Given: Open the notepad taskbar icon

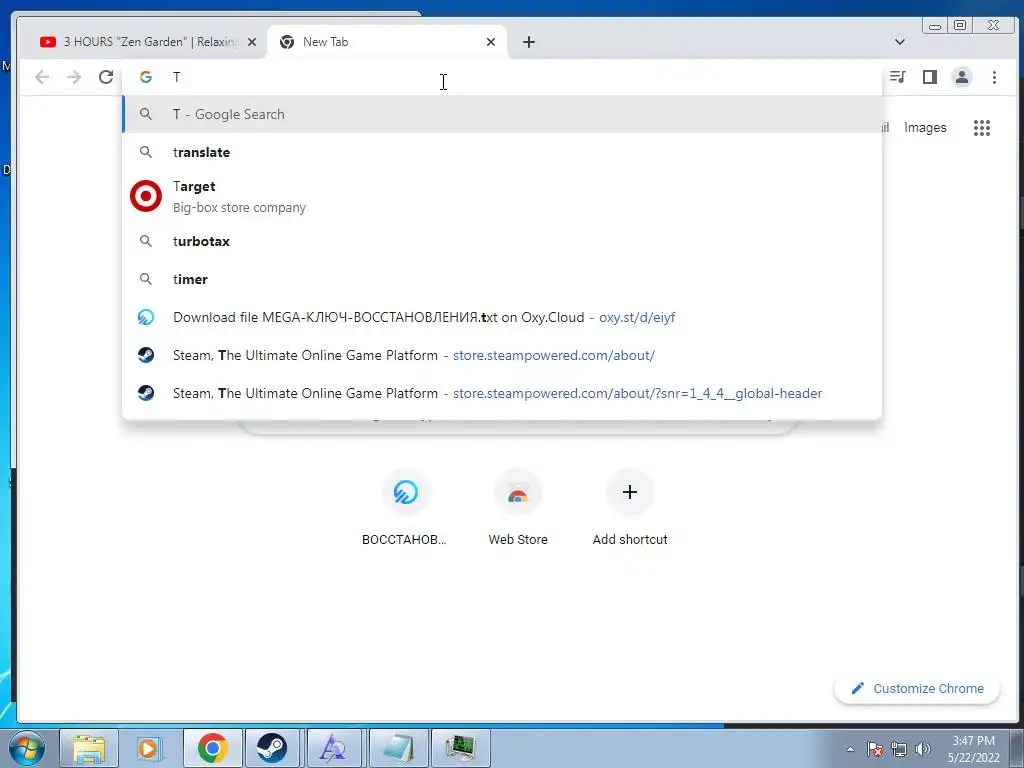Looking at the screenshot, I should coord(398,748).
